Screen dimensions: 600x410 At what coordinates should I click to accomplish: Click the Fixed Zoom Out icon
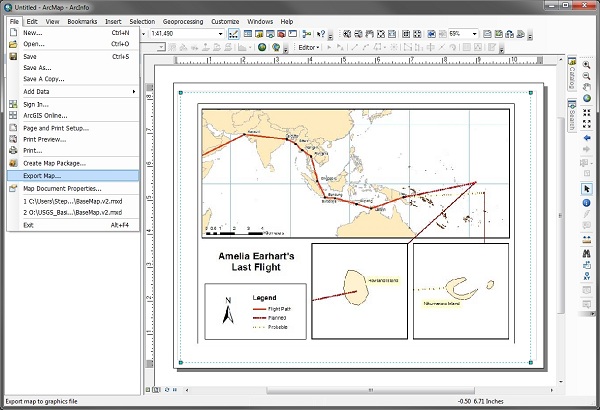click(x=587, y=124)
